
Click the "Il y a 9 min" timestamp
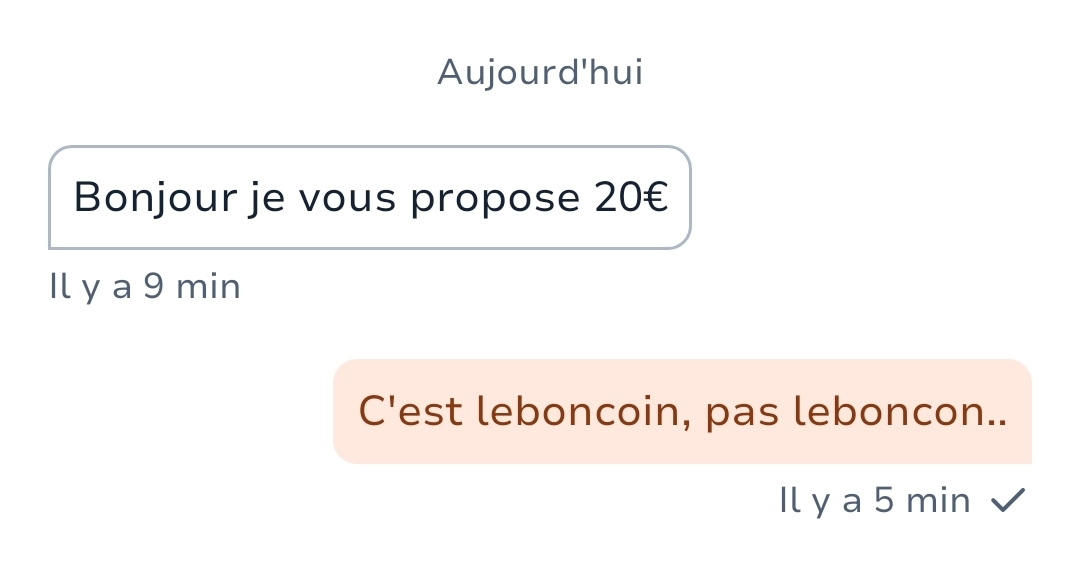coord(145,288)
